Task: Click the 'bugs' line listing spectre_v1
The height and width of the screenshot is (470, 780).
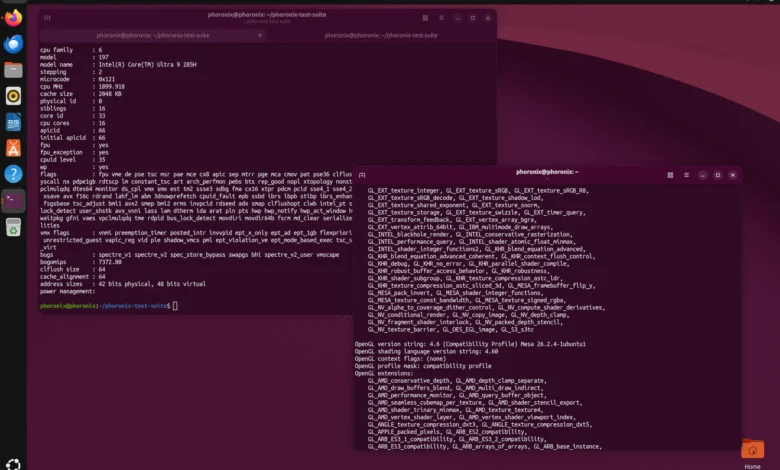Action: 190,255
